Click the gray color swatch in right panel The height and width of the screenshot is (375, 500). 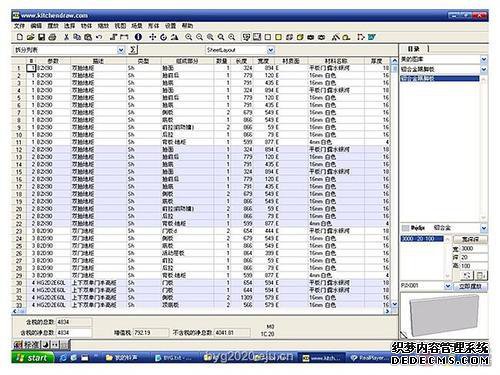(x=405, y=228)
